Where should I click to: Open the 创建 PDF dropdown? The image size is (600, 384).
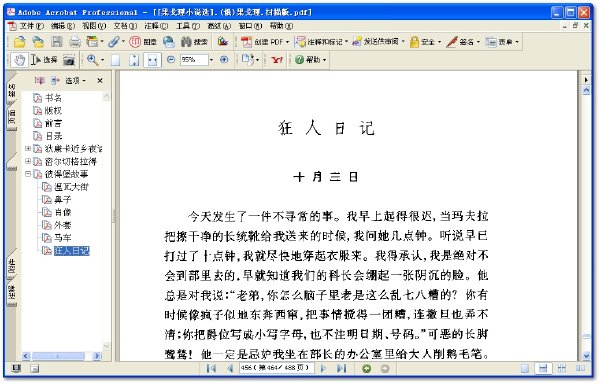265,42
